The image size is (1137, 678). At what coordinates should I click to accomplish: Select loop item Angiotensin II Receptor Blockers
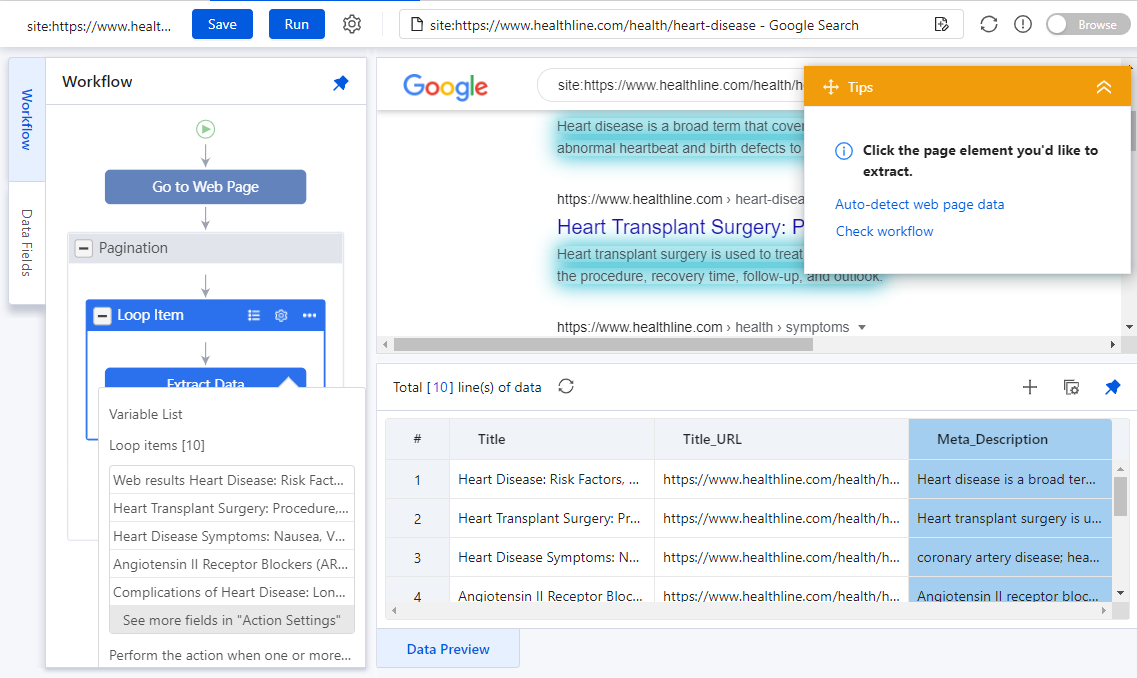tap(231, 564)
